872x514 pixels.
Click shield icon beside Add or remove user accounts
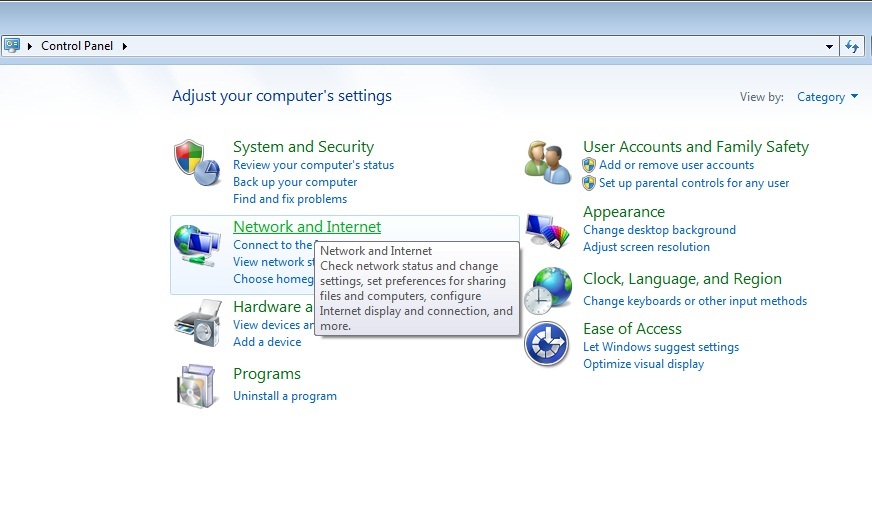tap(588, 165)
